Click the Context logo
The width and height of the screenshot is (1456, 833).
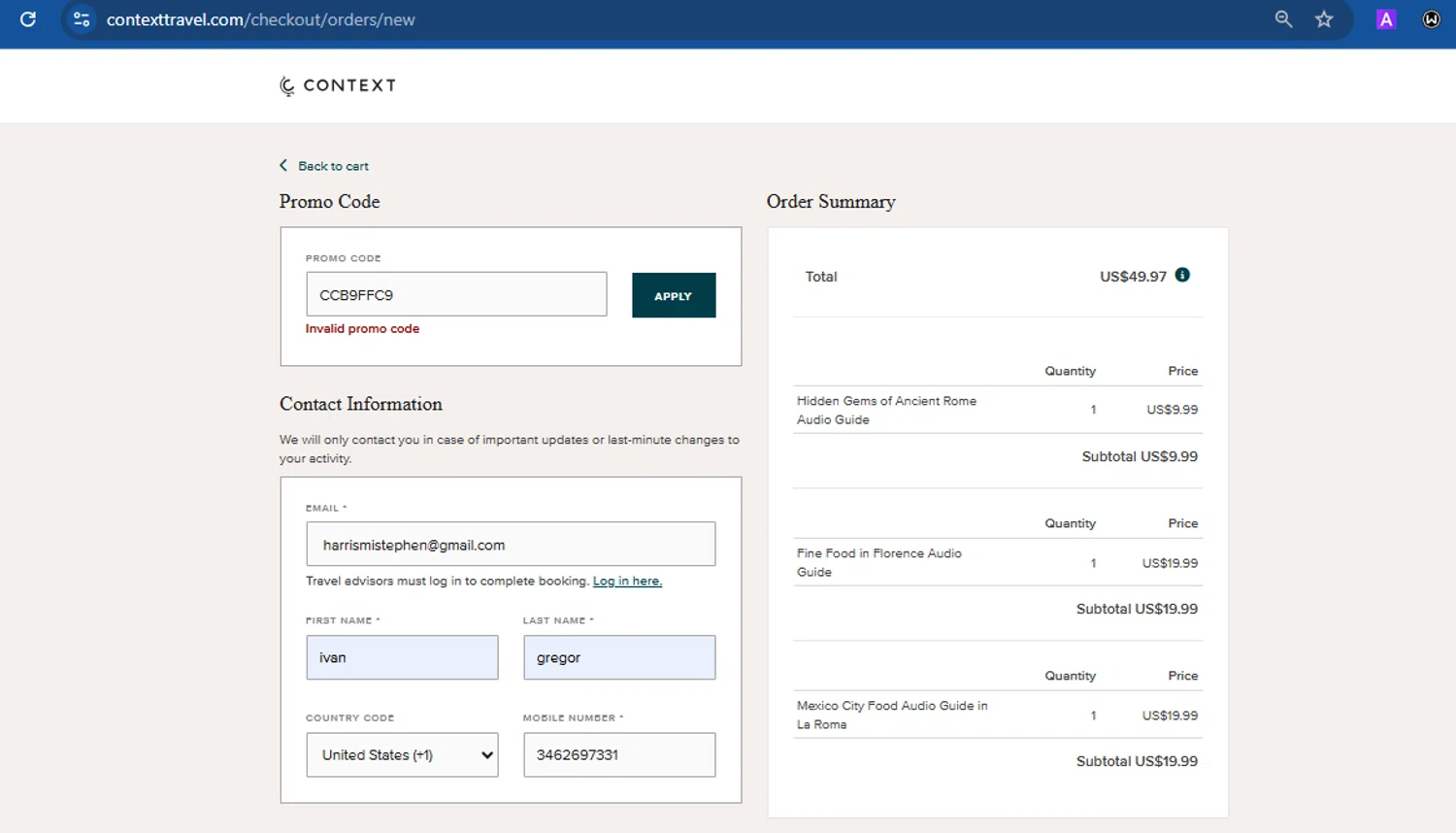click(x=337, y=85)
